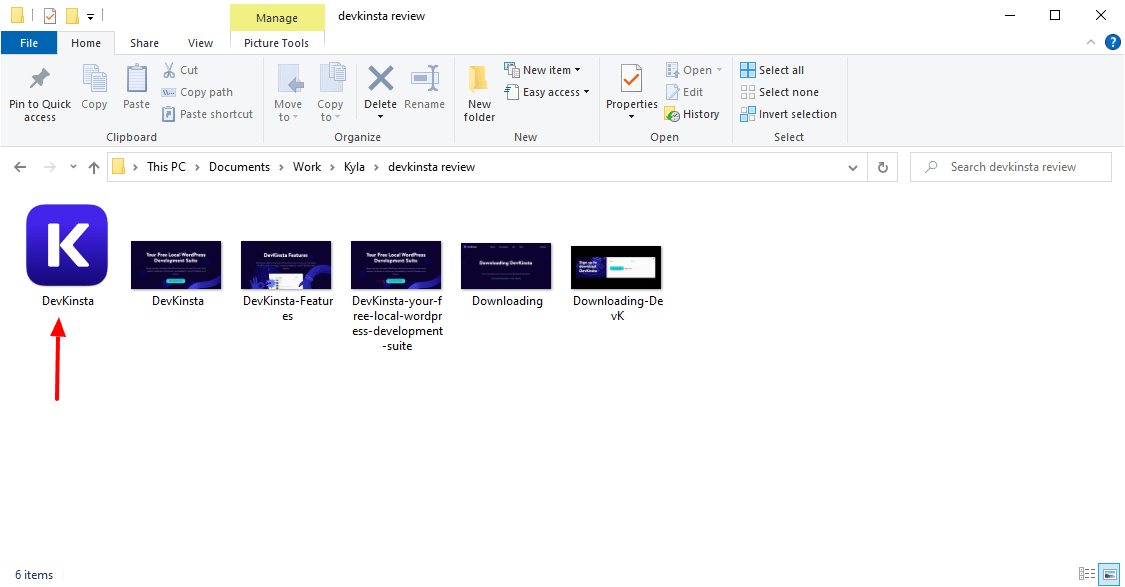This screenshot has height=587, width=1125.
Task: Open the New item dropdown
Action: point(542,70)
